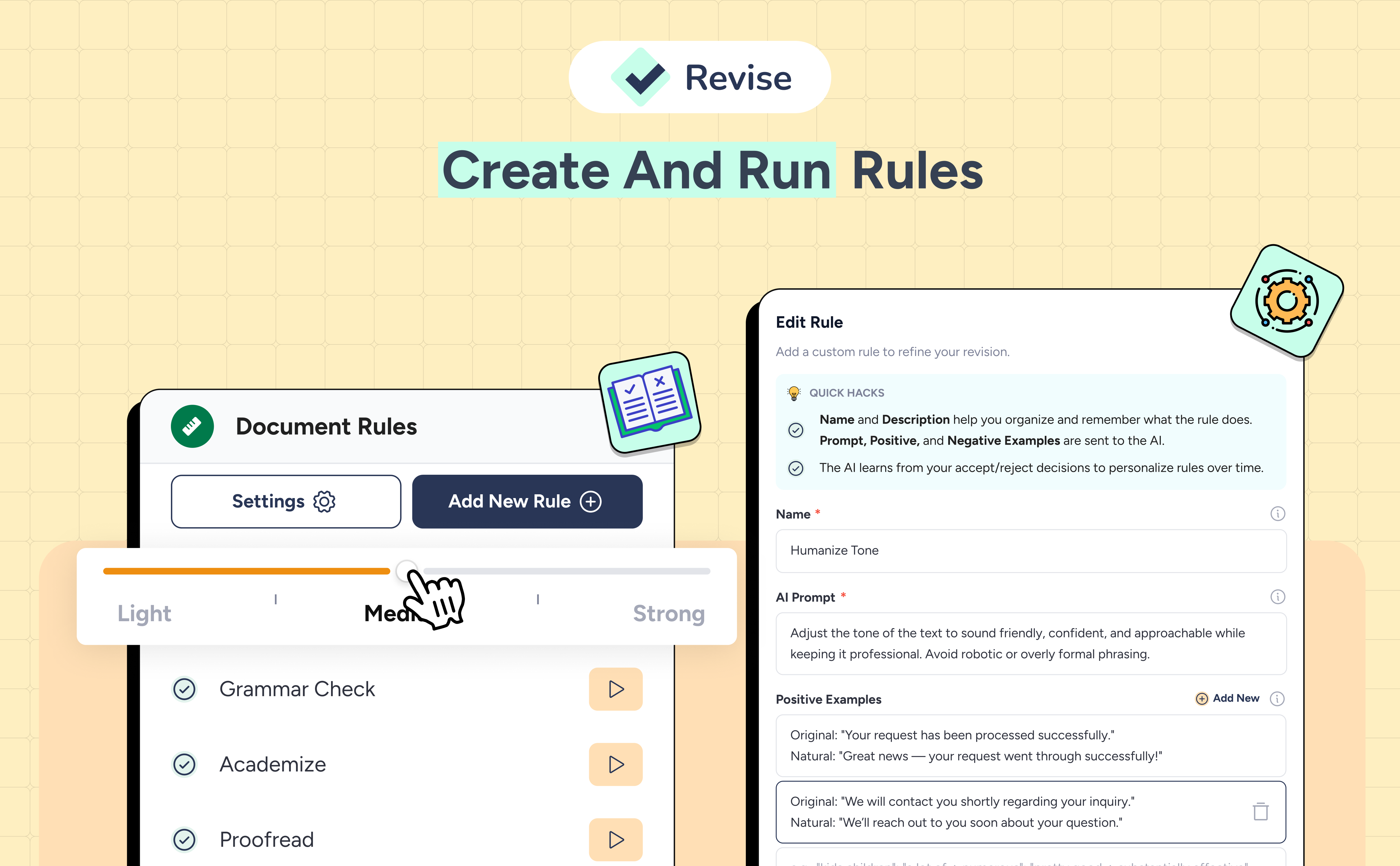Click the Positive Examples info icon
1400x866 pixels.
tap(1277, 699)
